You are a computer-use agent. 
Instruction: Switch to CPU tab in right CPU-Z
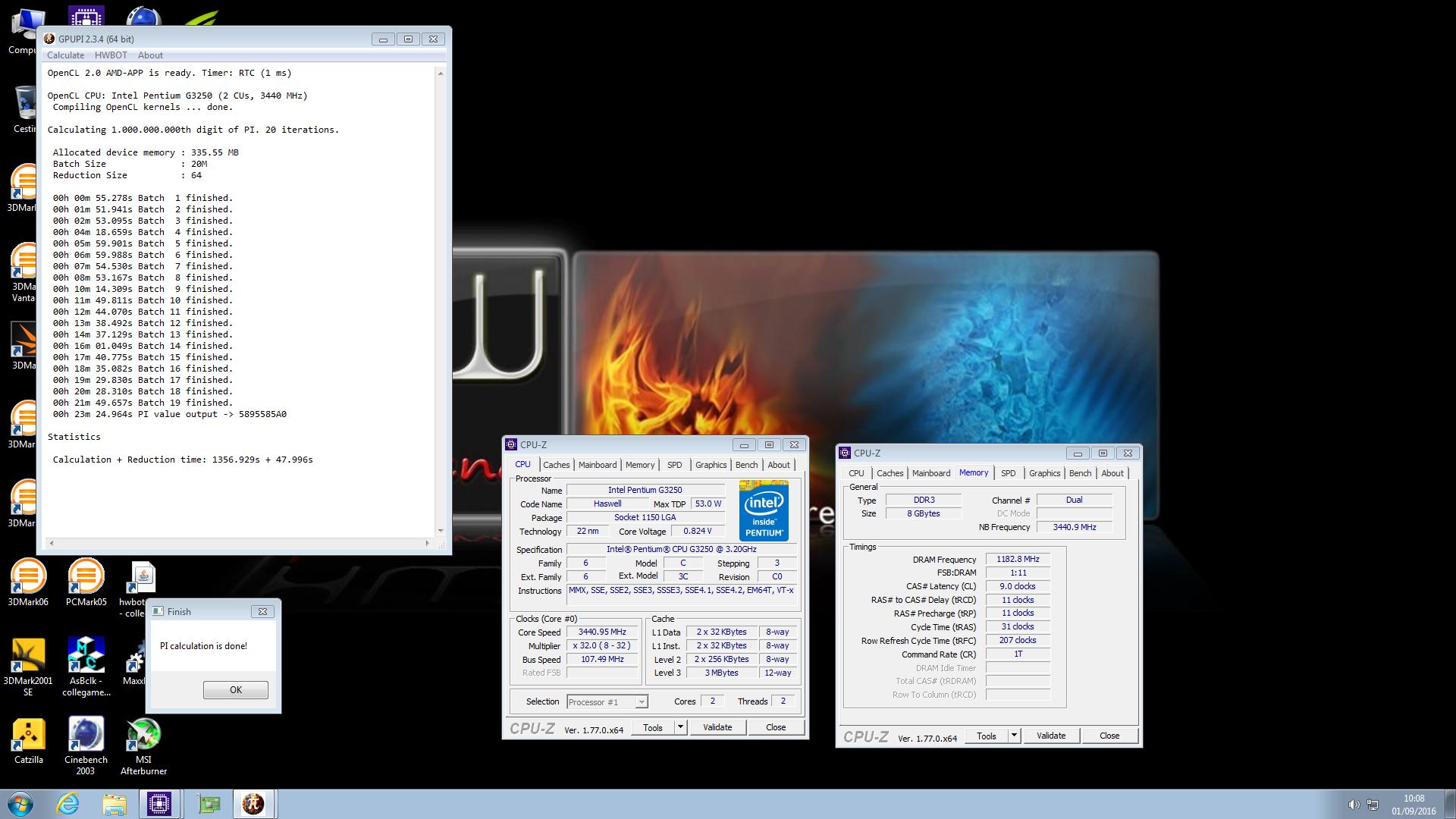coord(856,473)
